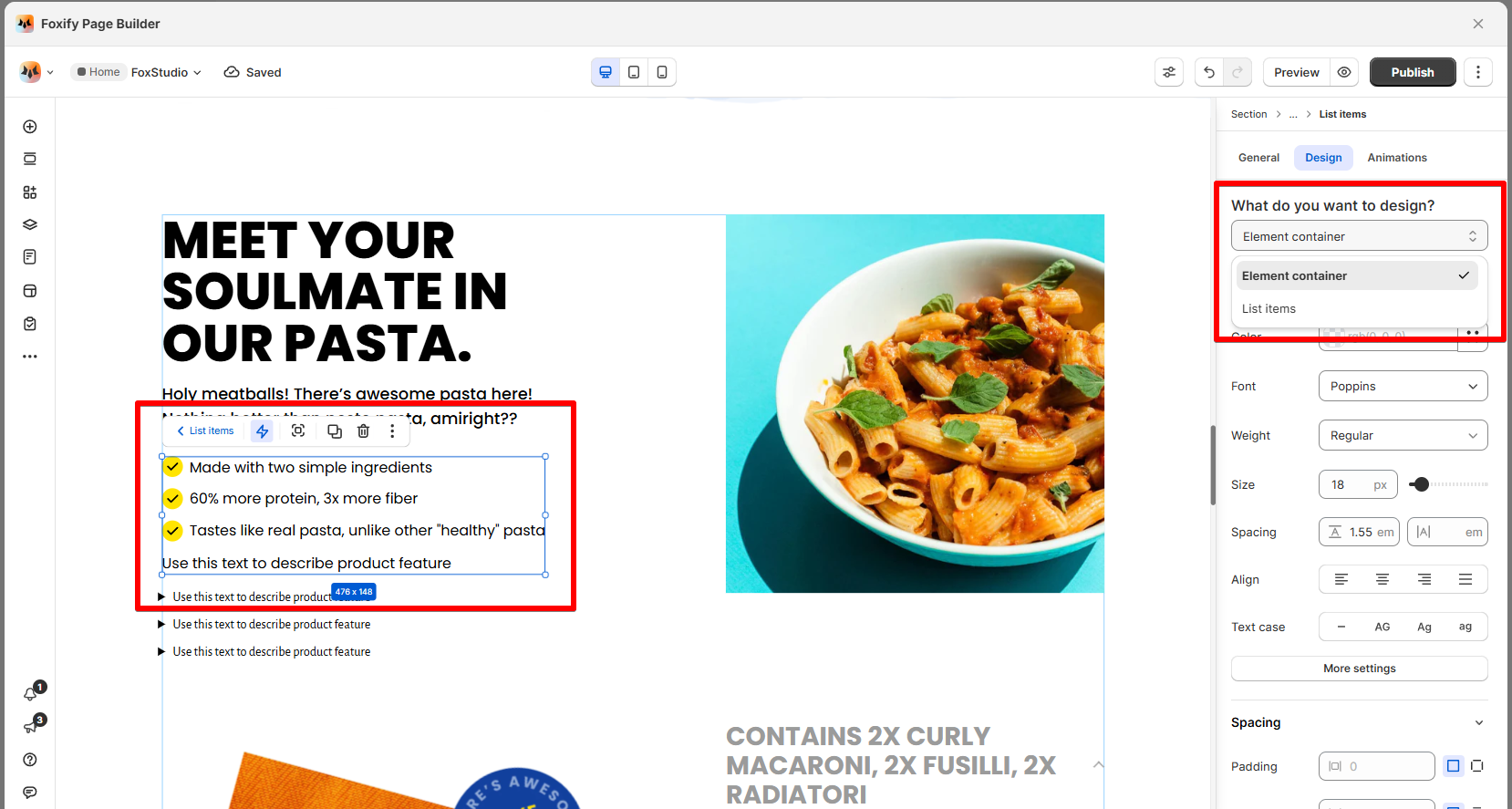Open the top bar kebab menu

coord(1478,72)
